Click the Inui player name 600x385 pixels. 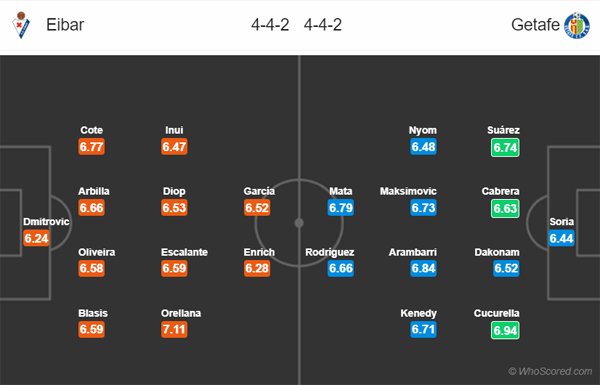[x=174, y=130]
